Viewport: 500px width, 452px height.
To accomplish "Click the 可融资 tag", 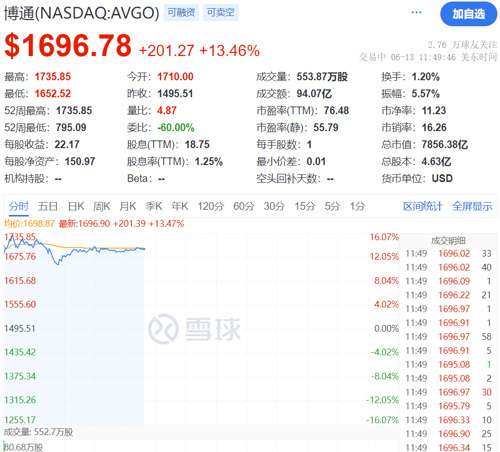I will click(x=181, y=13).
